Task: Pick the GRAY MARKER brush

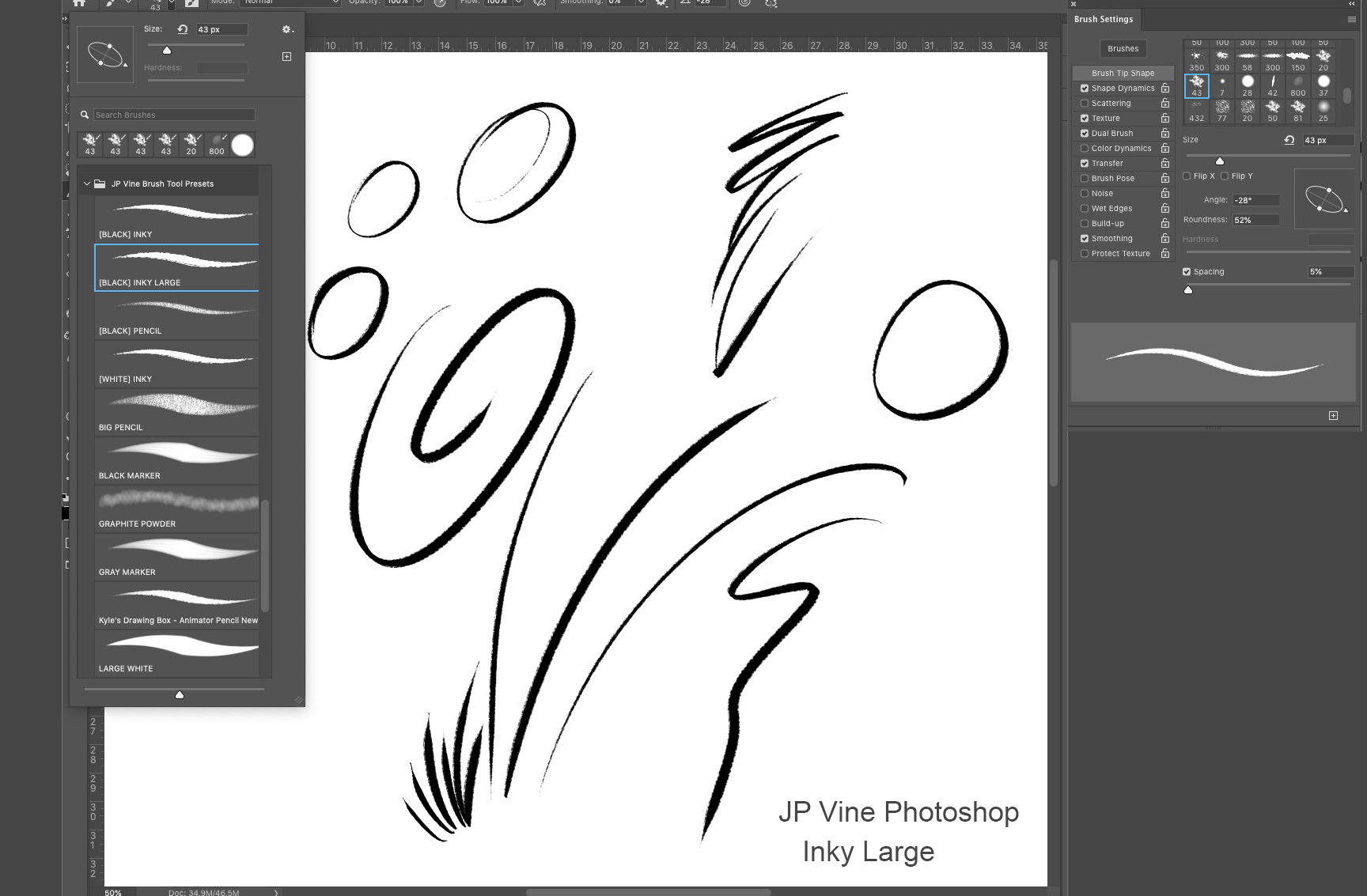Action: click(176, 557)
